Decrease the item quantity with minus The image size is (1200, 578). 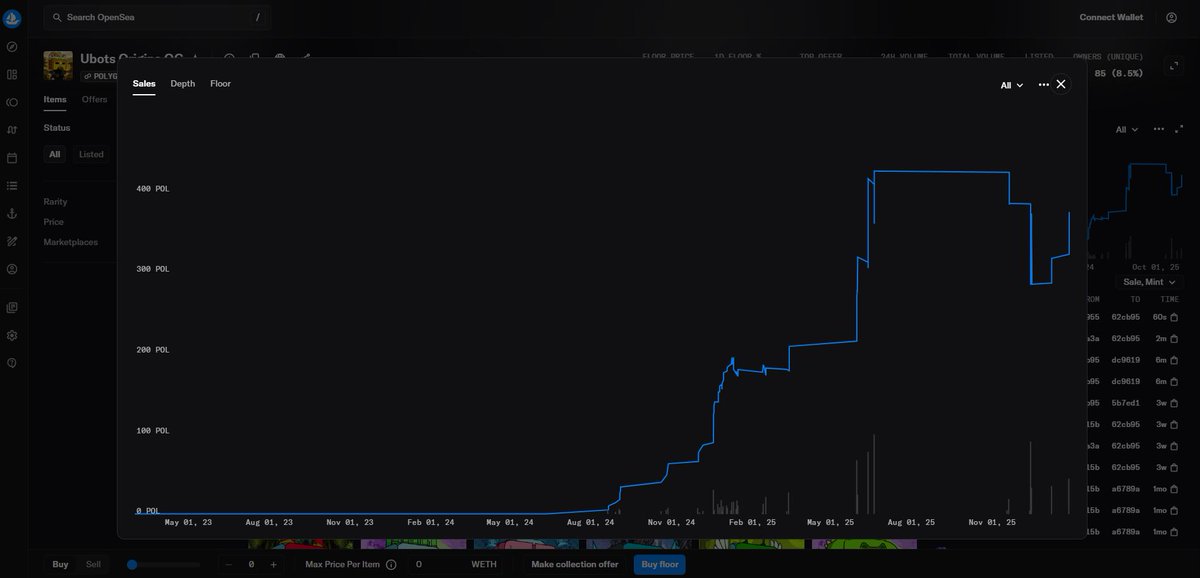(229, 565)
